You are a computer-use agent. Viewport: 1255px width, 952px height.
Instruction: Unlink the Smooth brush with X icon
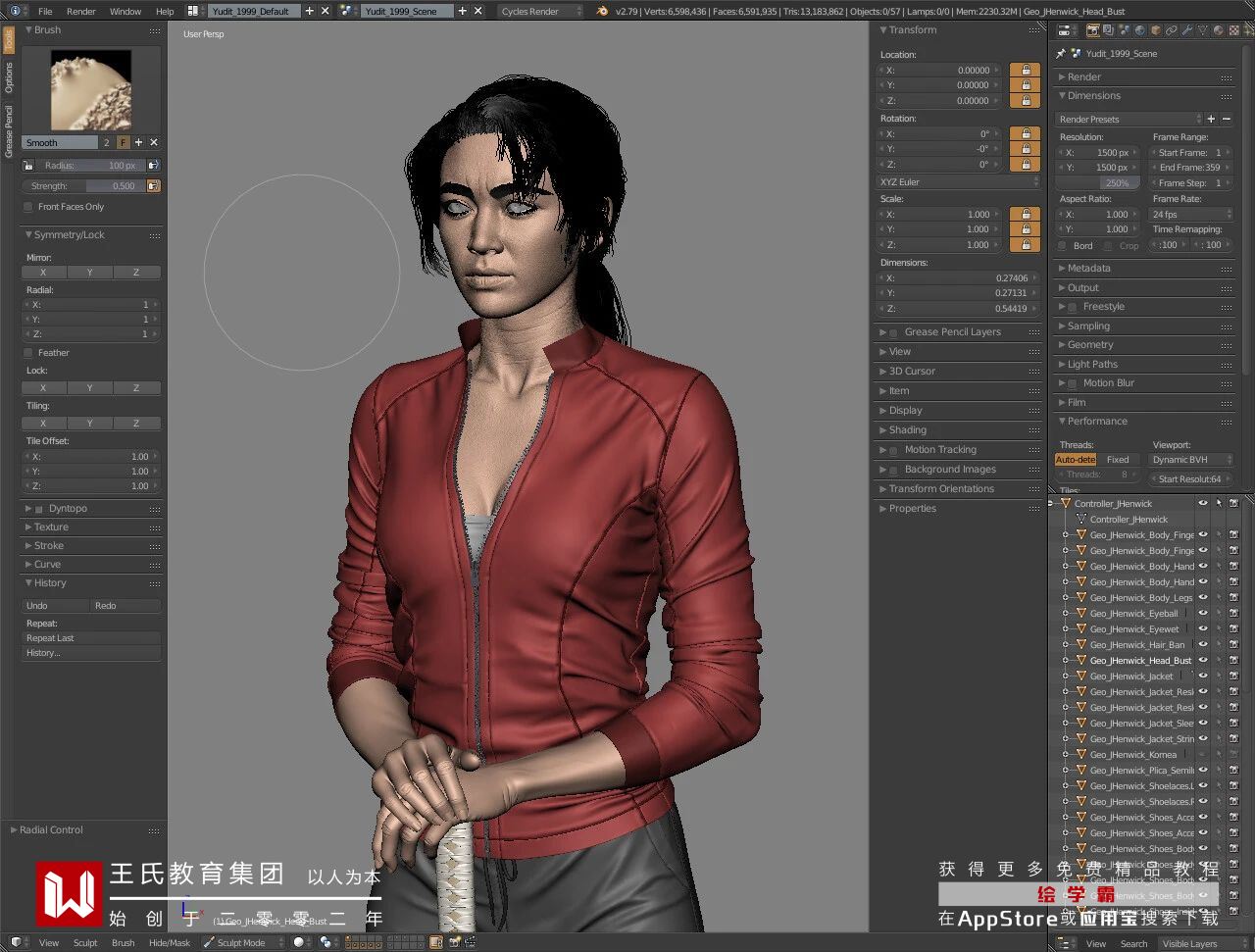[x=154, y=142]
